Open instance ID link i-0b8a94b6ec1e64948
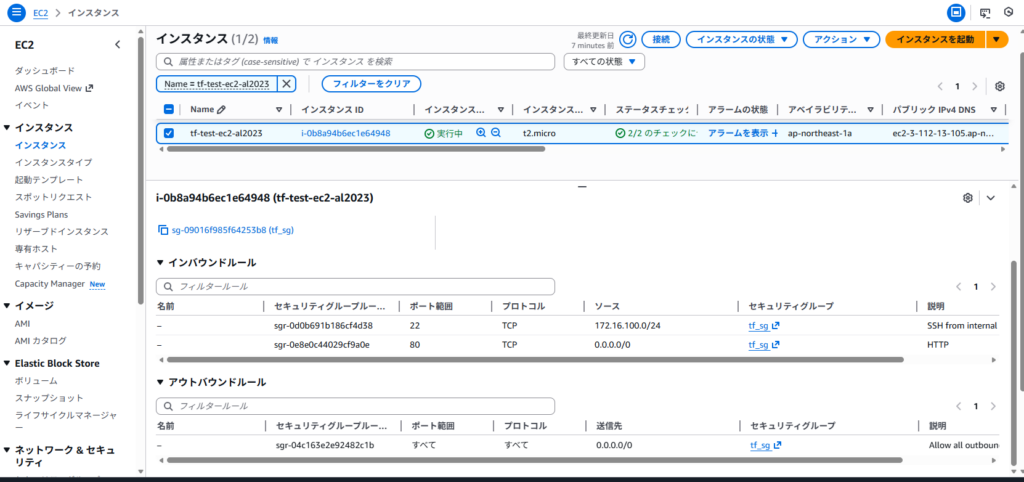 point(345,133)
